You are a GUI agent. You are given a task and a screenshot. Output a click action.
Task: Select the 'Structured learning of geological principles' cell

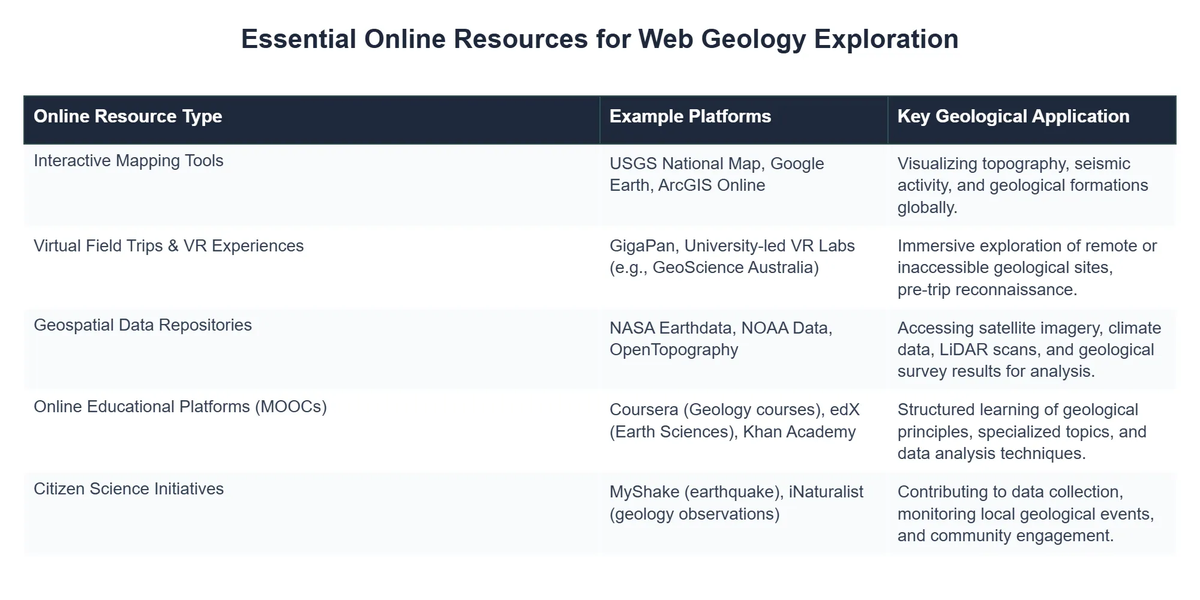[x=1032, y=431]
